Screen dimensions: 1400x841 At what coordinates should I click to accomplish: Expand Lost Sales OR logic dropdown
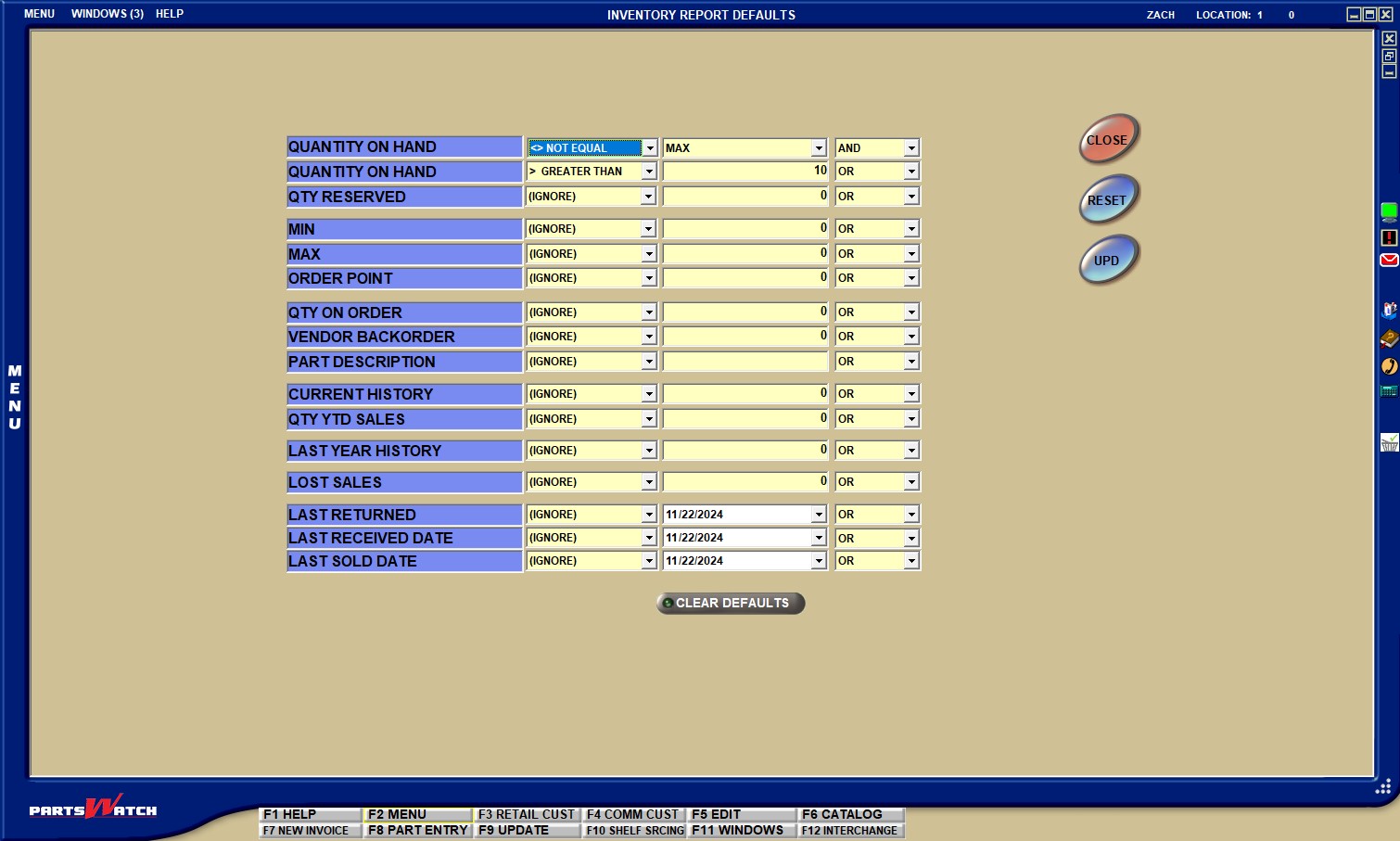click(x=911, y=482)
